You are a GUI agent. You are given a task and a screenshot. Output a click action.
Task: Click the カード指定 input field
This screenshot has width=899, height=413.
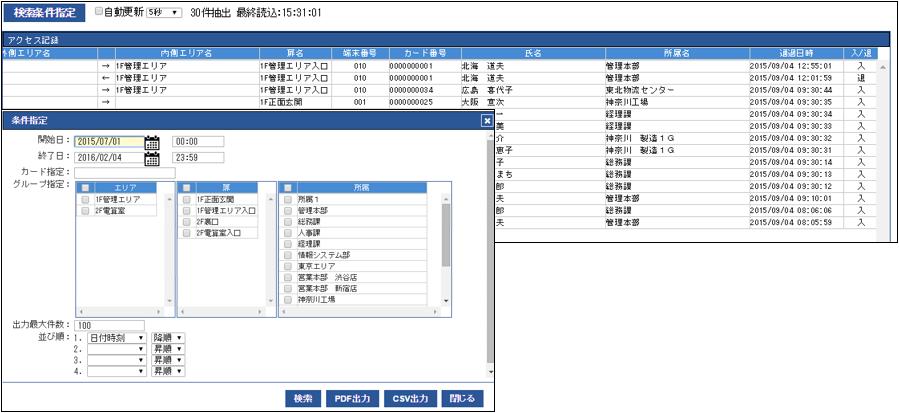coord(117,173)
